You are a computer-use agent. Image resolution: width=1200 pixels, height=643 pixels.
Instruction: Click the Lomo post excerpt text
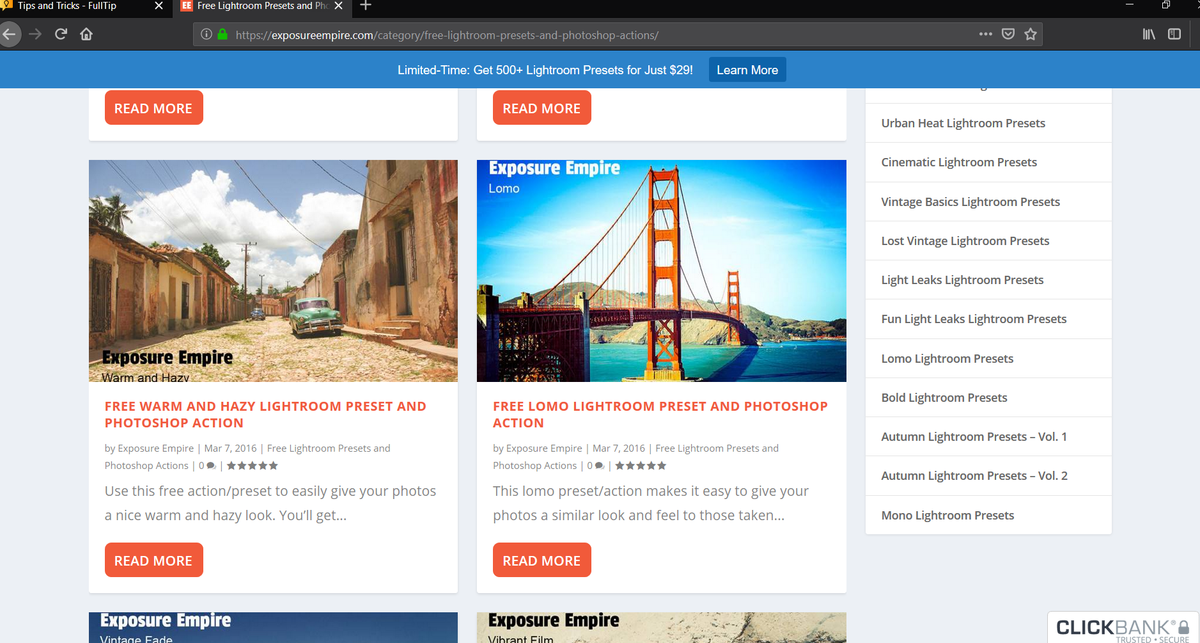[651, 503]
